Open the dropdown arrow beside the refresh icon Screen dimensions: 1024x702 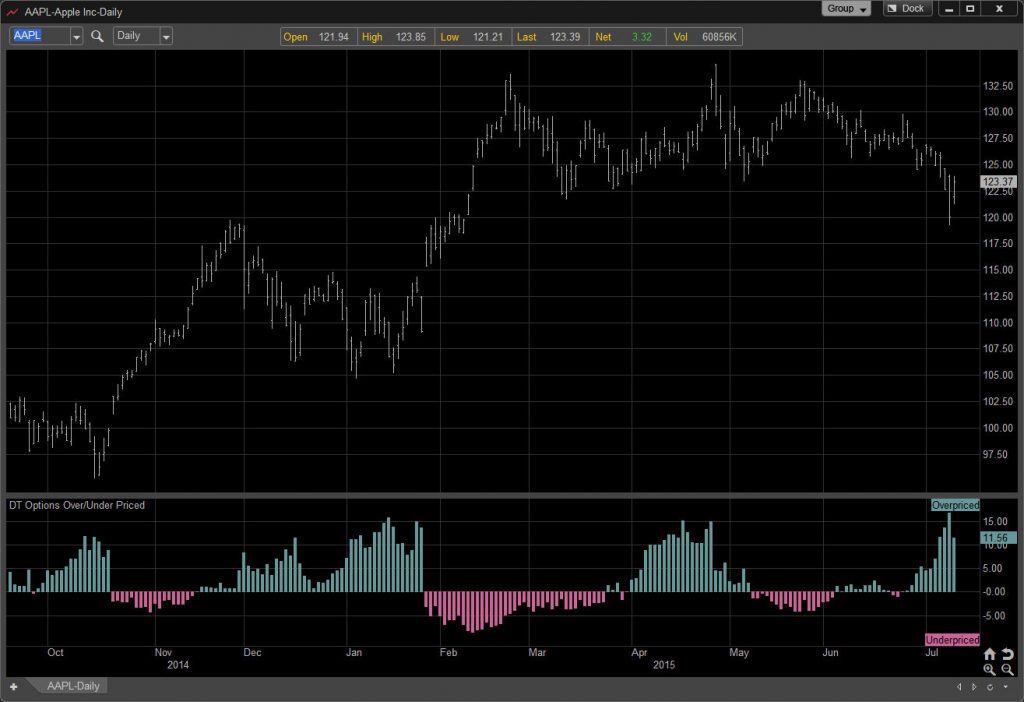point(1006,687)
